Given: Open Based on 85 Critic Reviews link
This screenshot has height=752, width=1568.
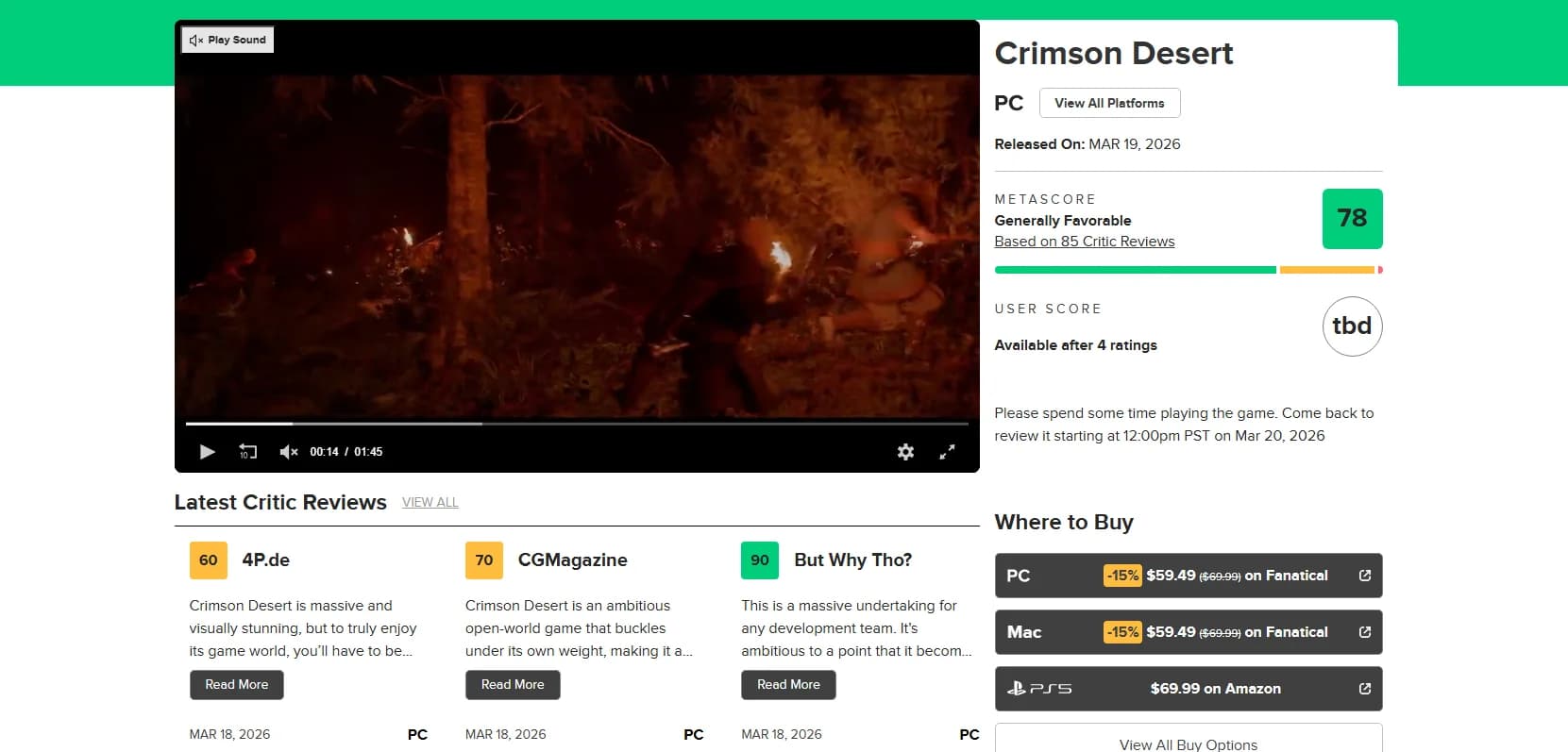Looking at the screenshot, I should pos(1084,242).
